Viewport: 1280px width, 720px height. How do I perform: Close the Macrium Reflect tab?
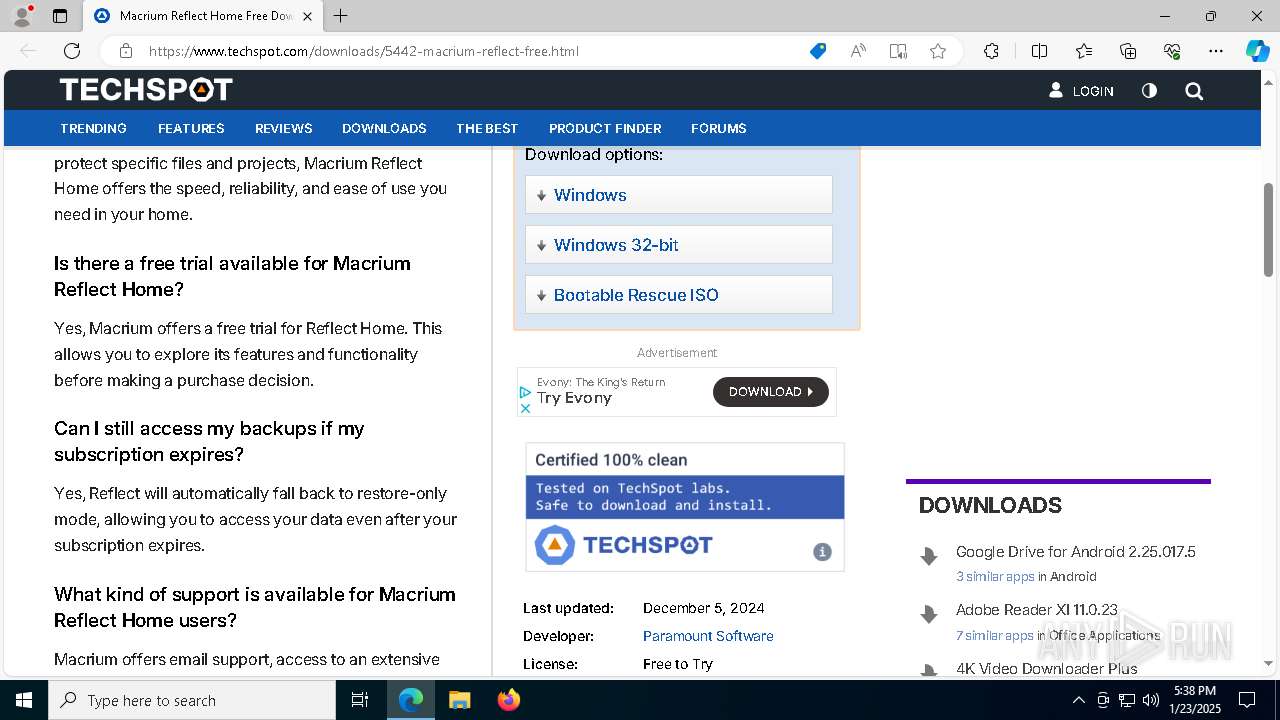click(x=307, y=16)
